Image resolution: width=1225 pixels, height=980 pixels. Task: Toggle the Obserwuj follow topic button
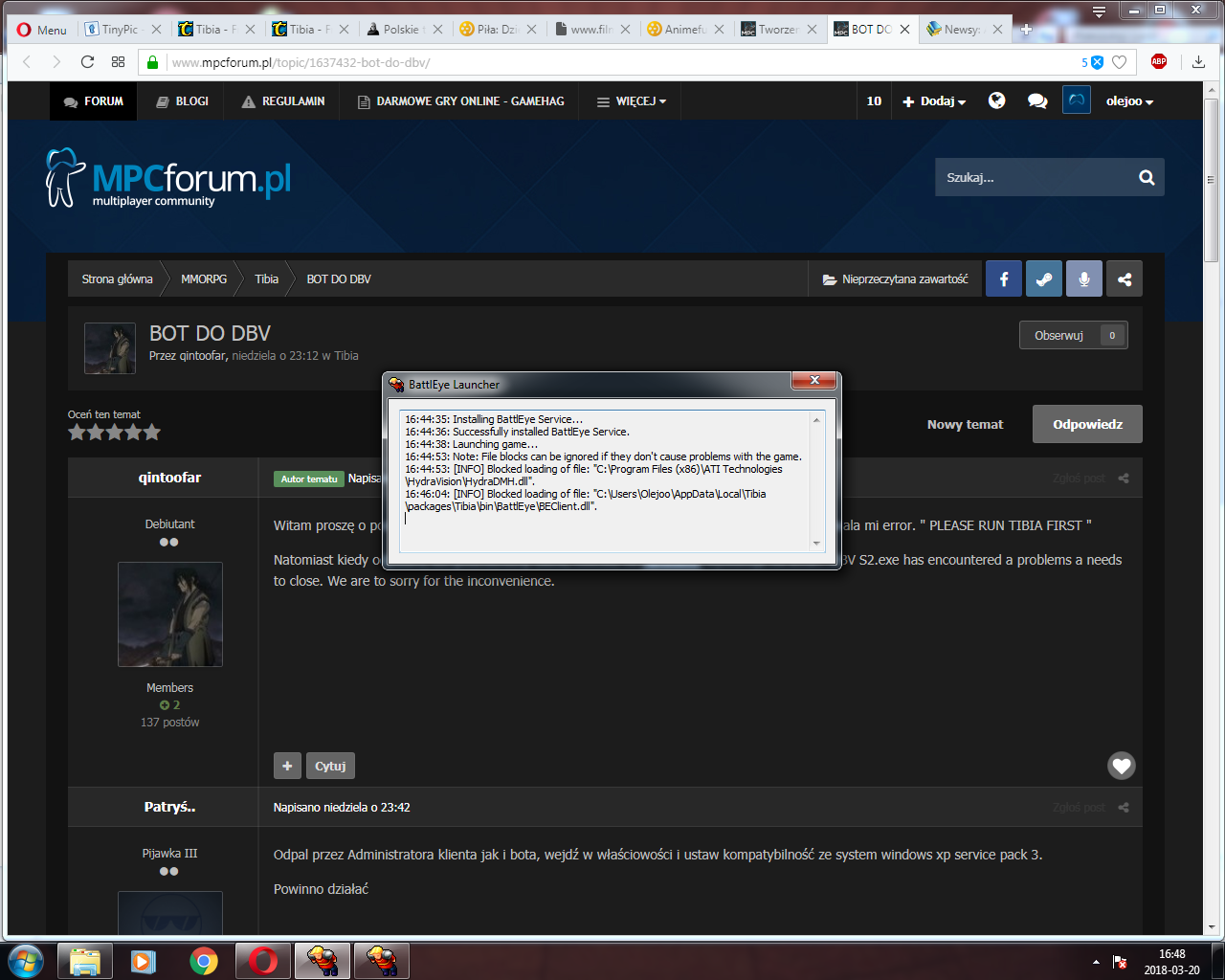(x=1058, y=335)
